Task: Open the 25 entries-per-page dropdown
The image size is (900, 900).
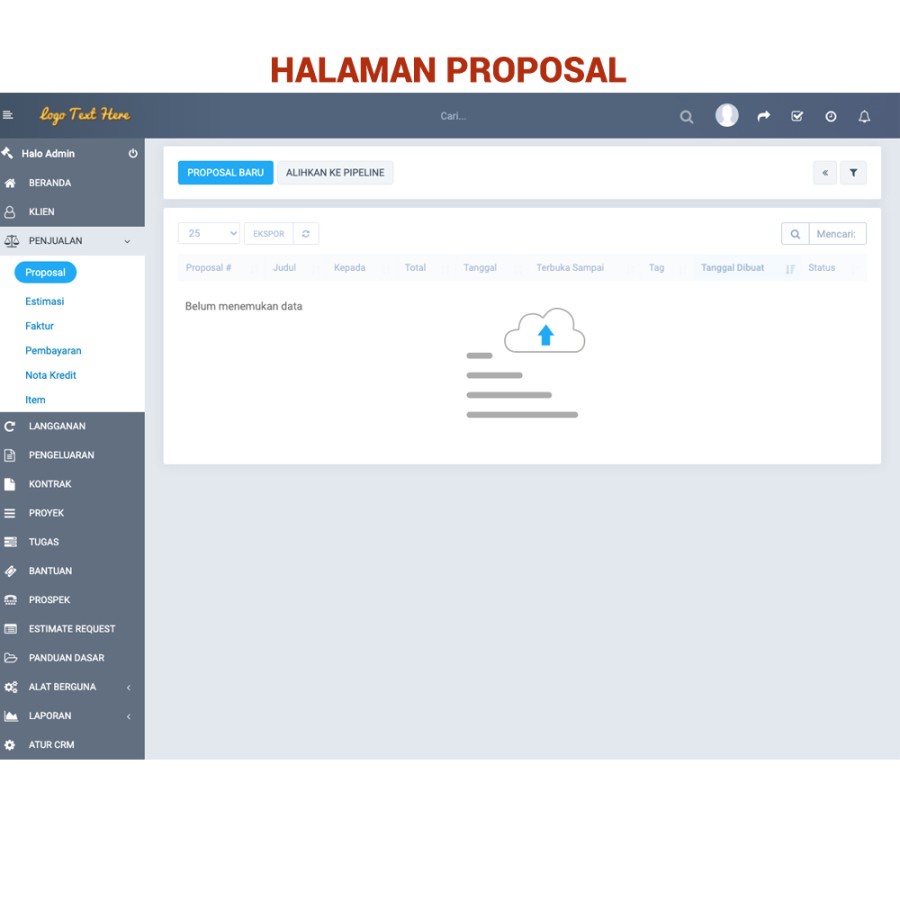Action: point(209,234)
